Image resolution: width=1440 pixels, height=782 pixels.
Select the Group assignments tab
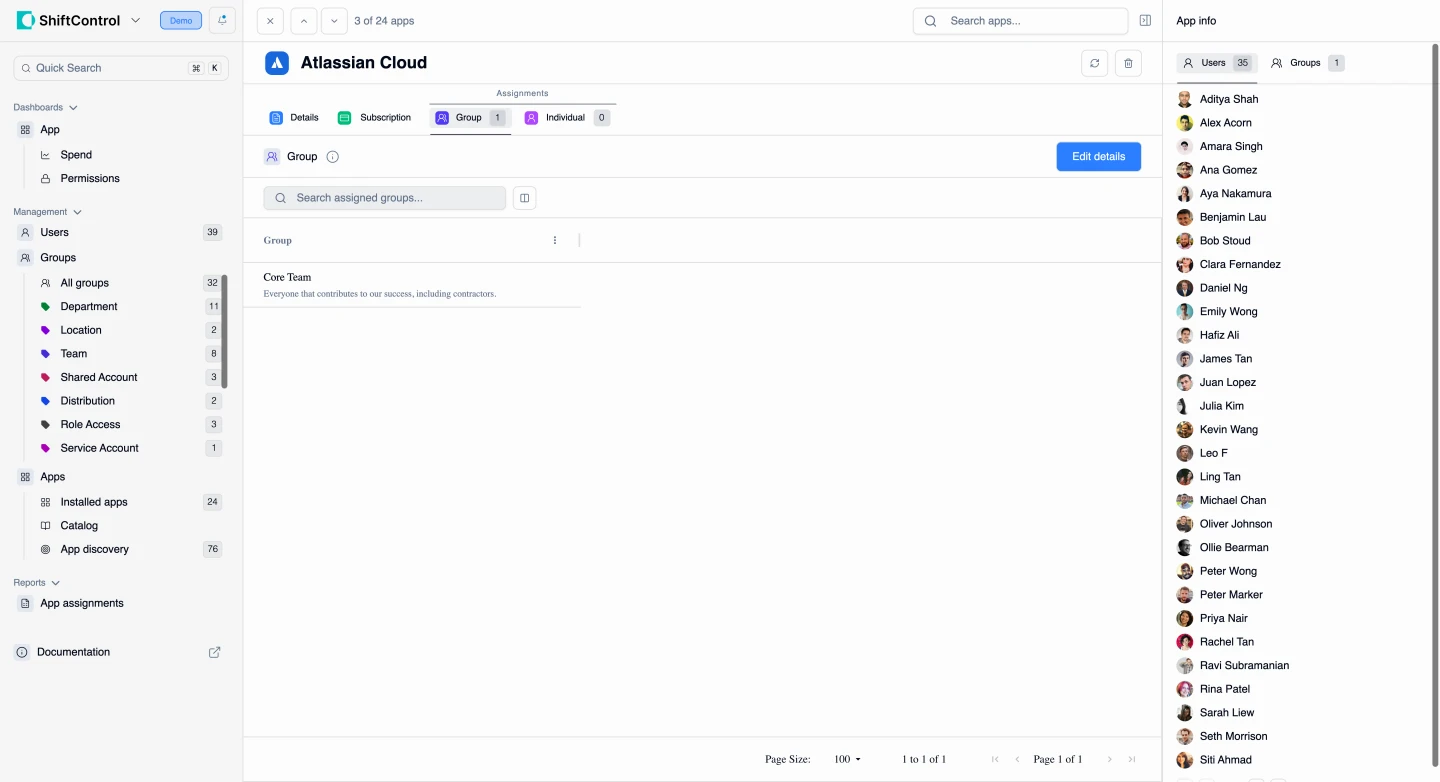coord(470,118)
